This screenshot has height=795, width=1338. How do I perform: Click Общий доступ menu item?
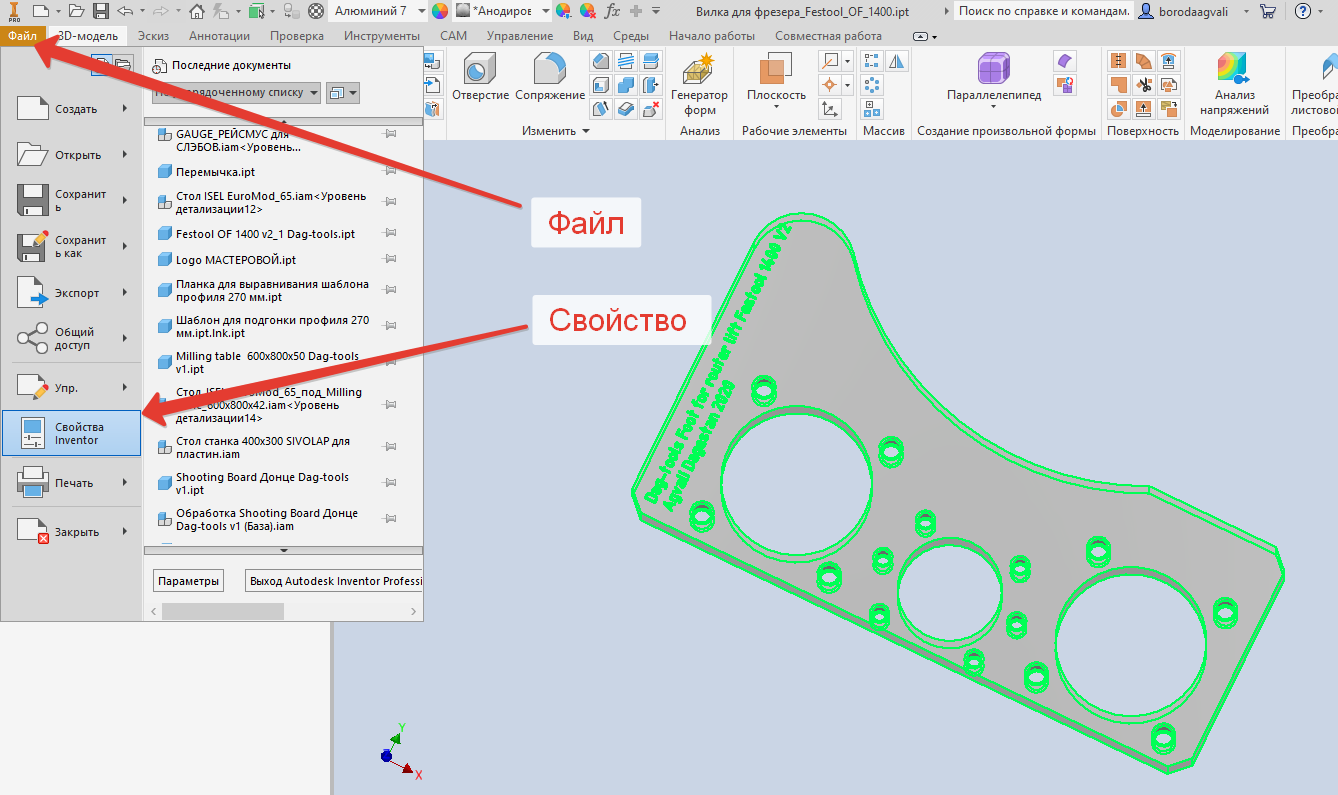pos(71,339)
